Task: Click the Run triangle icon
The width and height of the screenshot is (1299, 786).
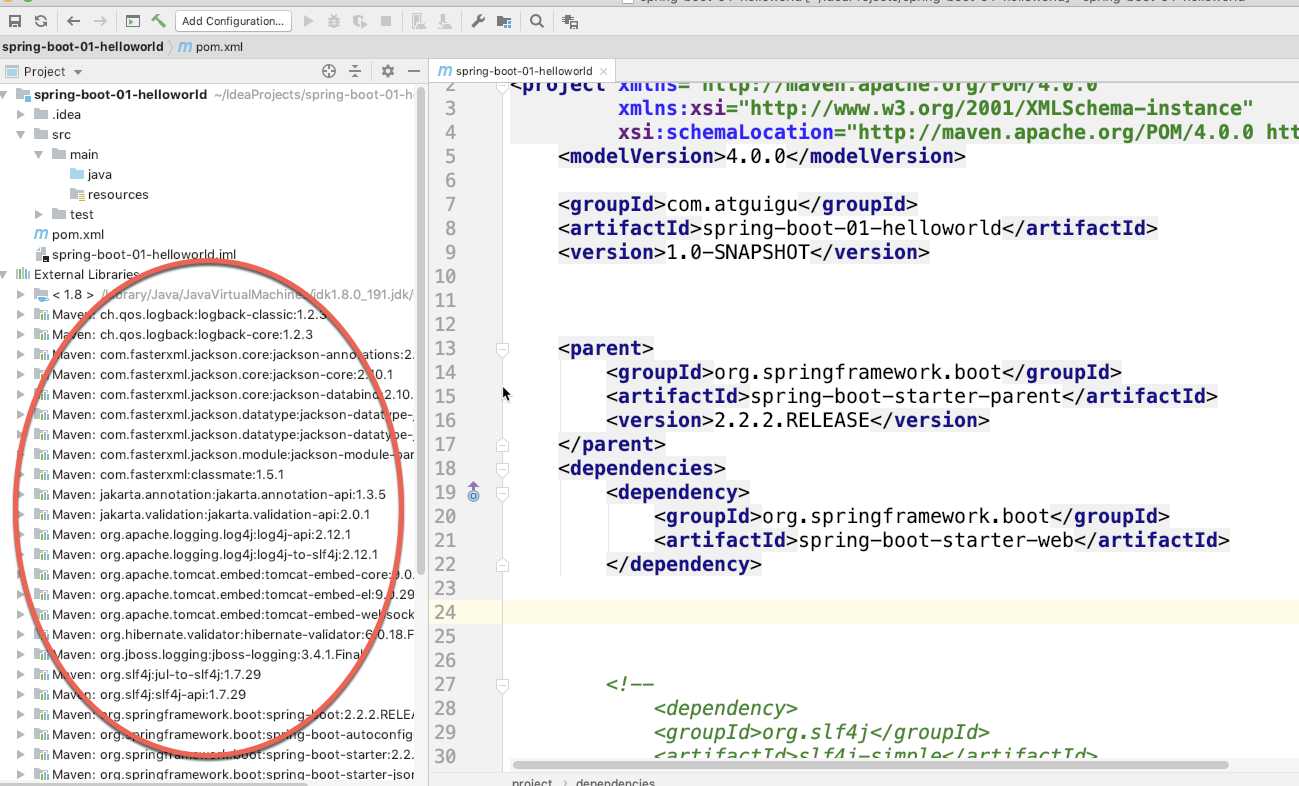Action: tap(308, 21)
